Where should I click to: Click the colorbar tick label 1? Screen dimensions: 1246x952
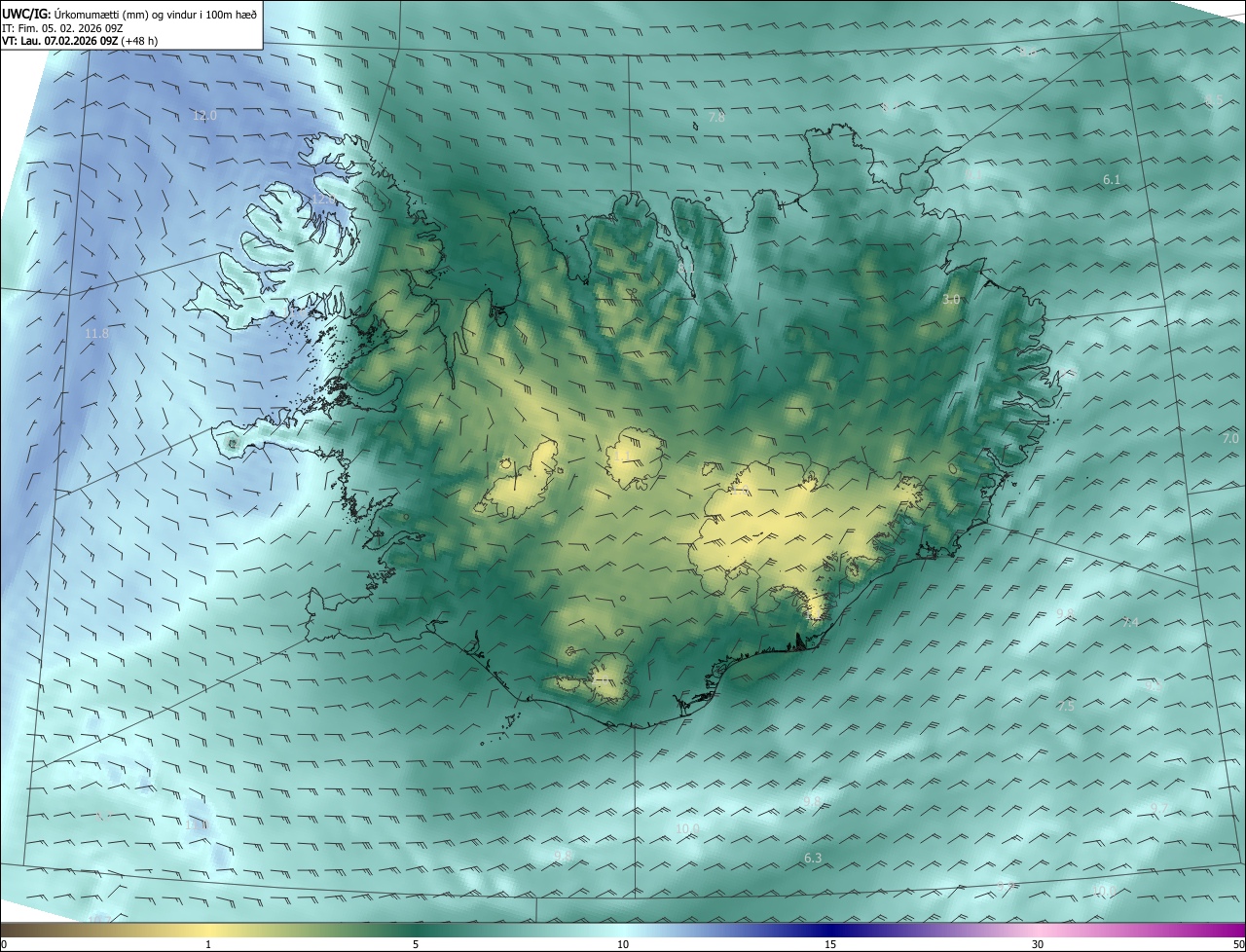(208, 945)
